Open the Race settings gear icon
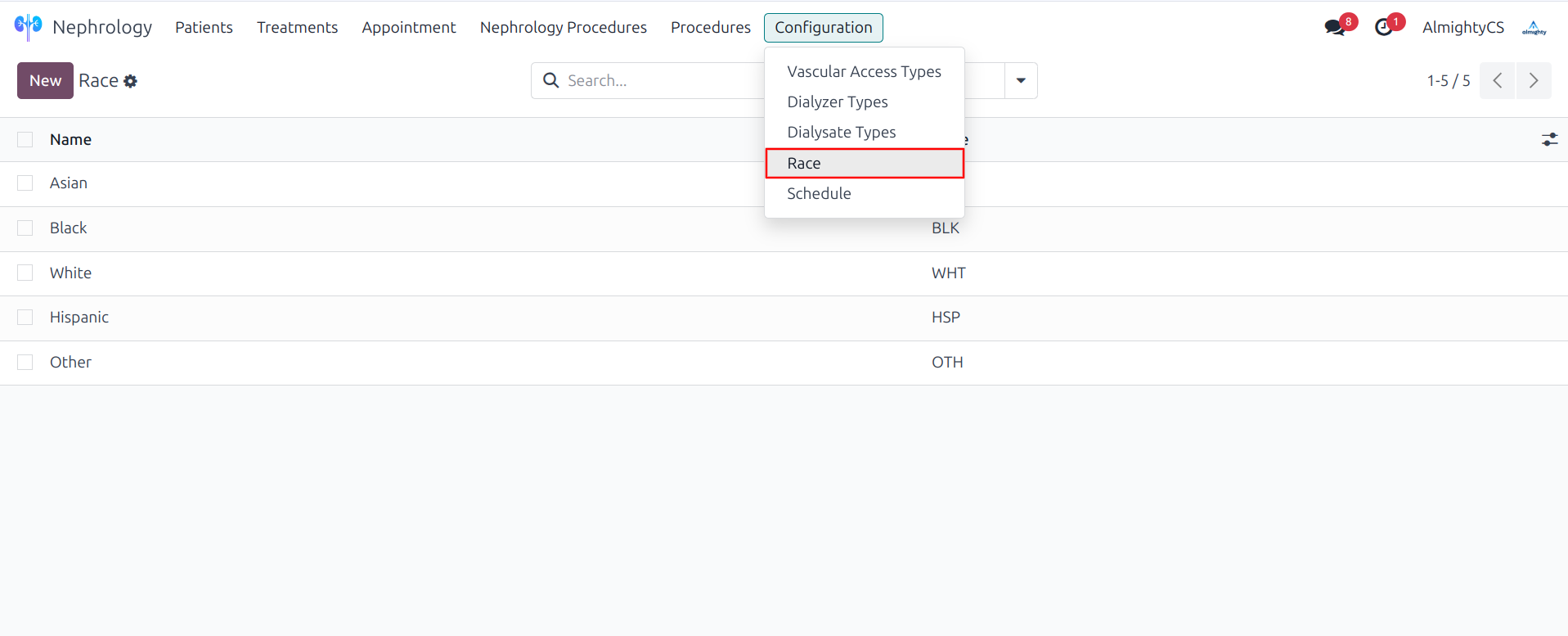Screen dimensions: 1568x636 click(131, 81)
